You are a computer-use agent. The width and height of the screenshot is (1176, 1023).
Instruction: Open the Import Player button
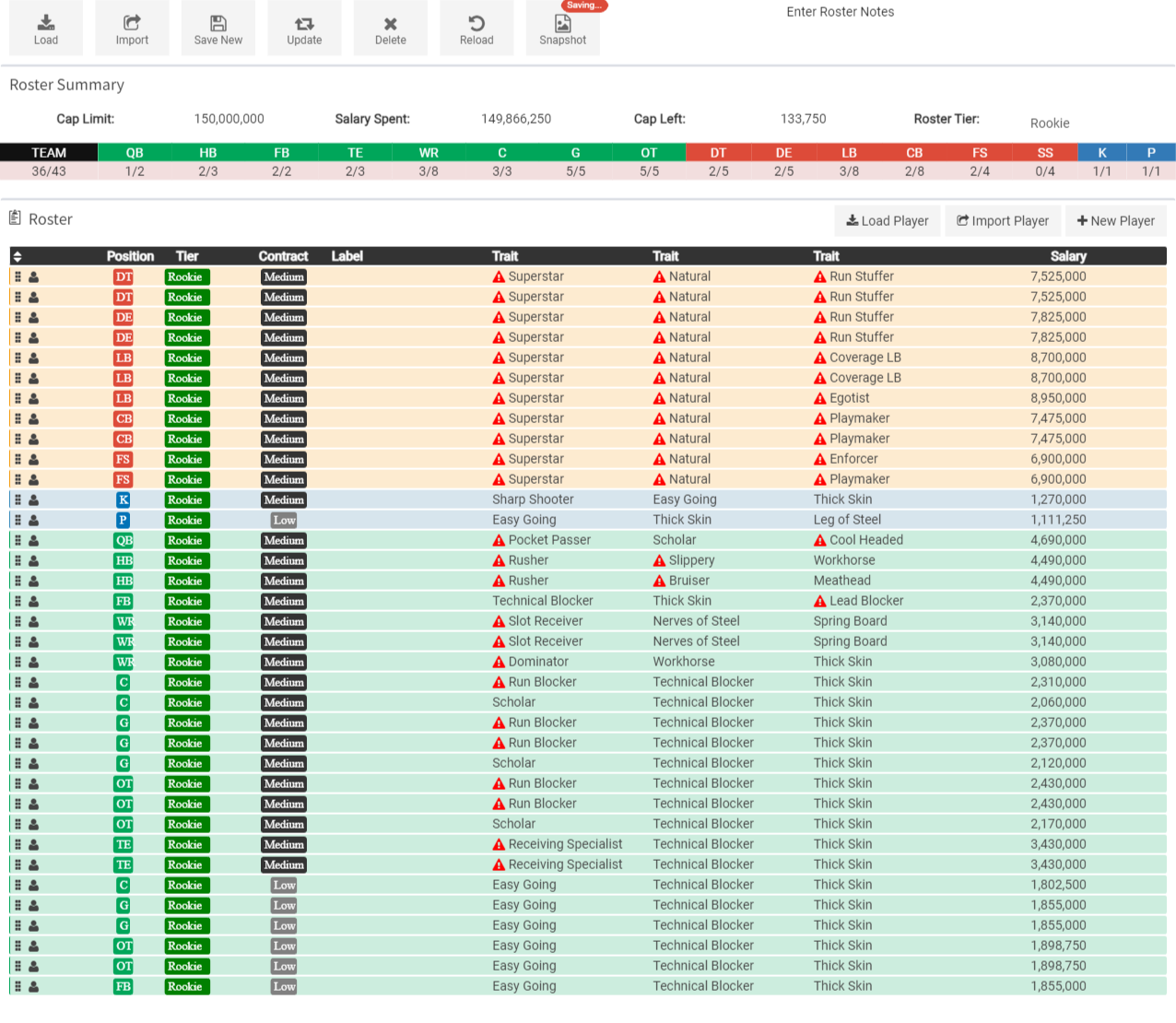coord(1003,221)
